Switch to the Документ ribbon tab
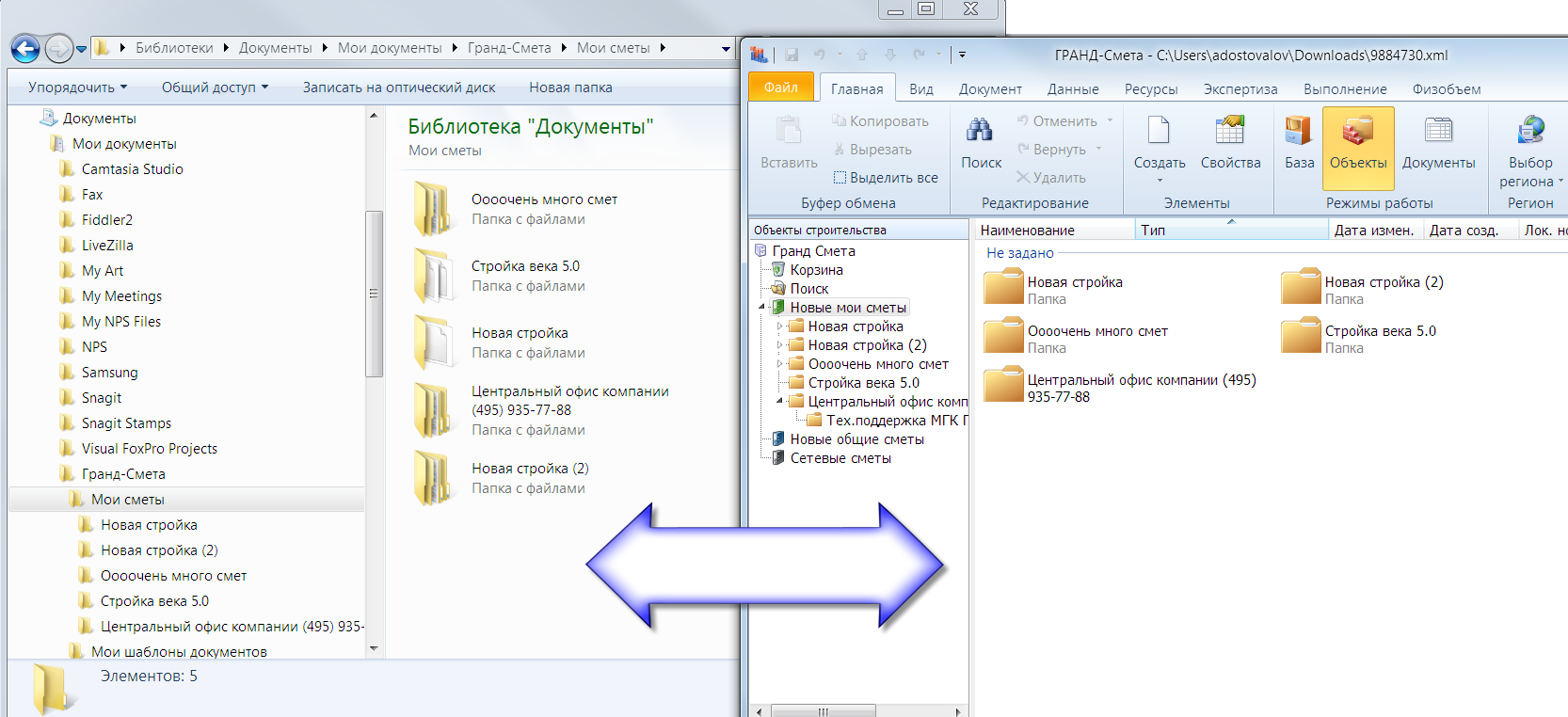Image resolution: width=1568 pixels, height=717 pixels. (x=990, y=89)
